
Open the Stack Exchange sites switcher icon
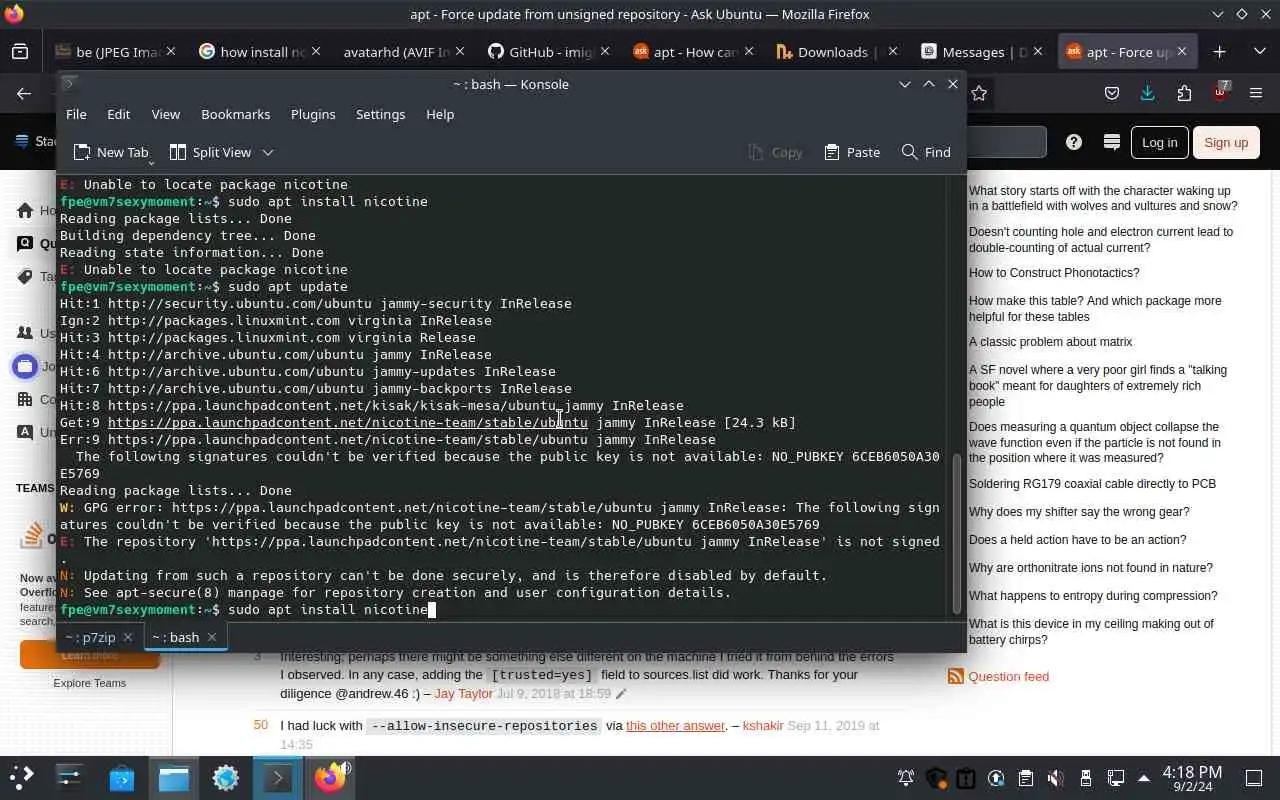[x=1111, y=142]
